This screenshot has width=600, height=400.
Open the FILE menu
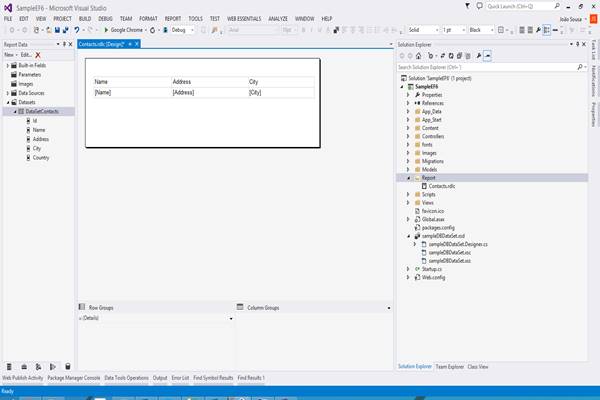click(x=8, y=19)
